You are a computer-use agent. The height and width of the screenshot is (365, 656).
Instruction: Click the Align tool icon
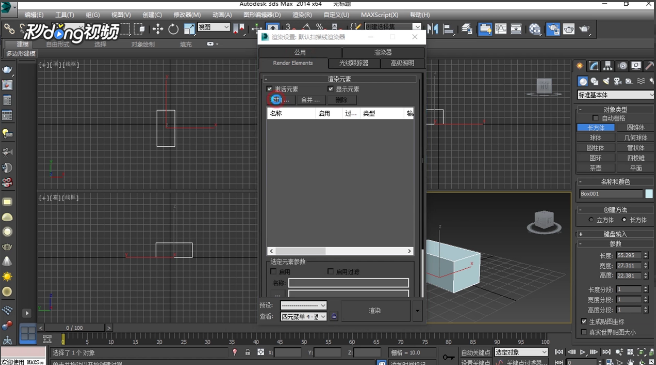point(448,29)
